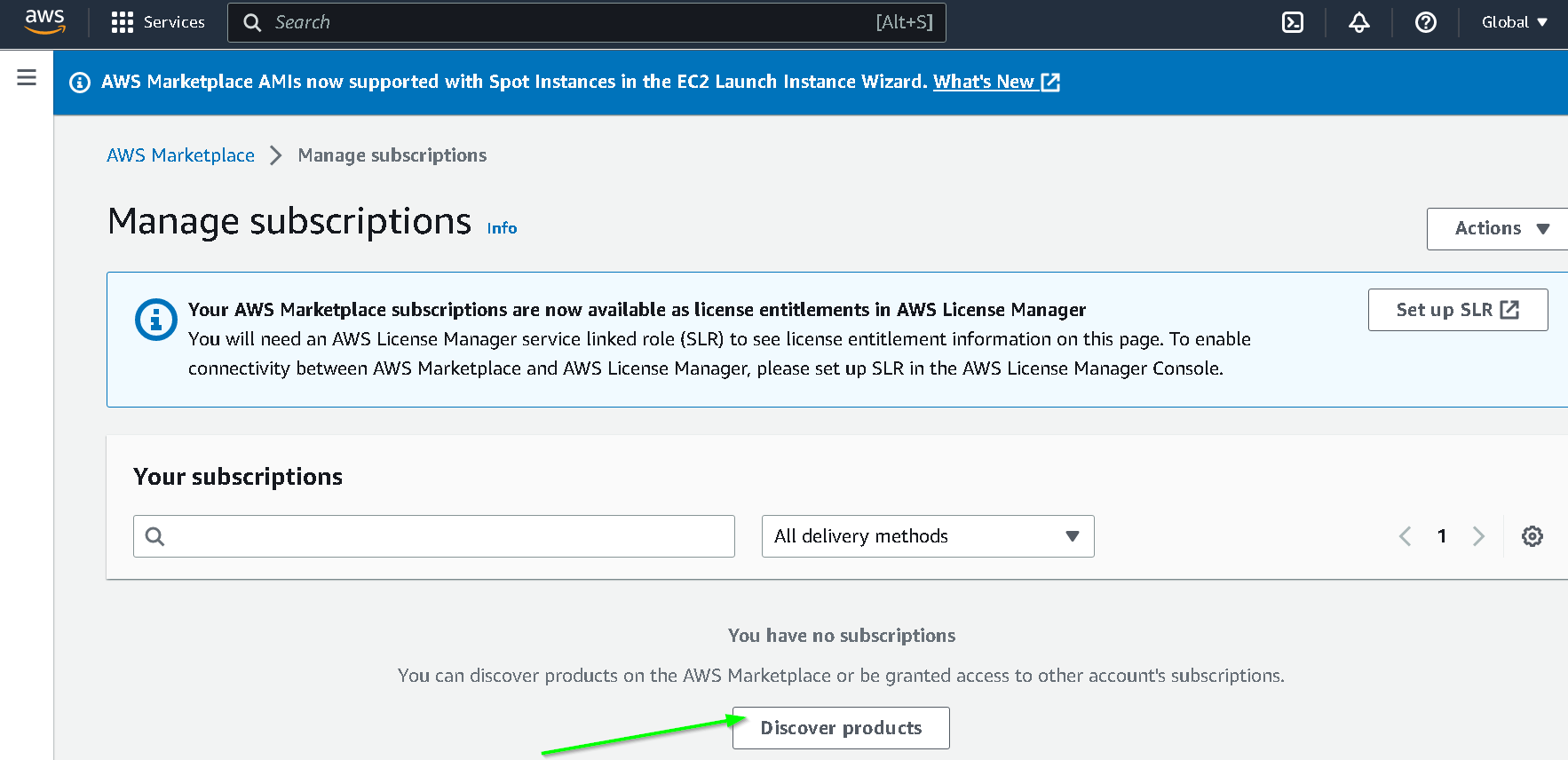Open the notifications bell
This screenshot has height=760, width=1568.
pyautogui.click(x=1359, y=22)
